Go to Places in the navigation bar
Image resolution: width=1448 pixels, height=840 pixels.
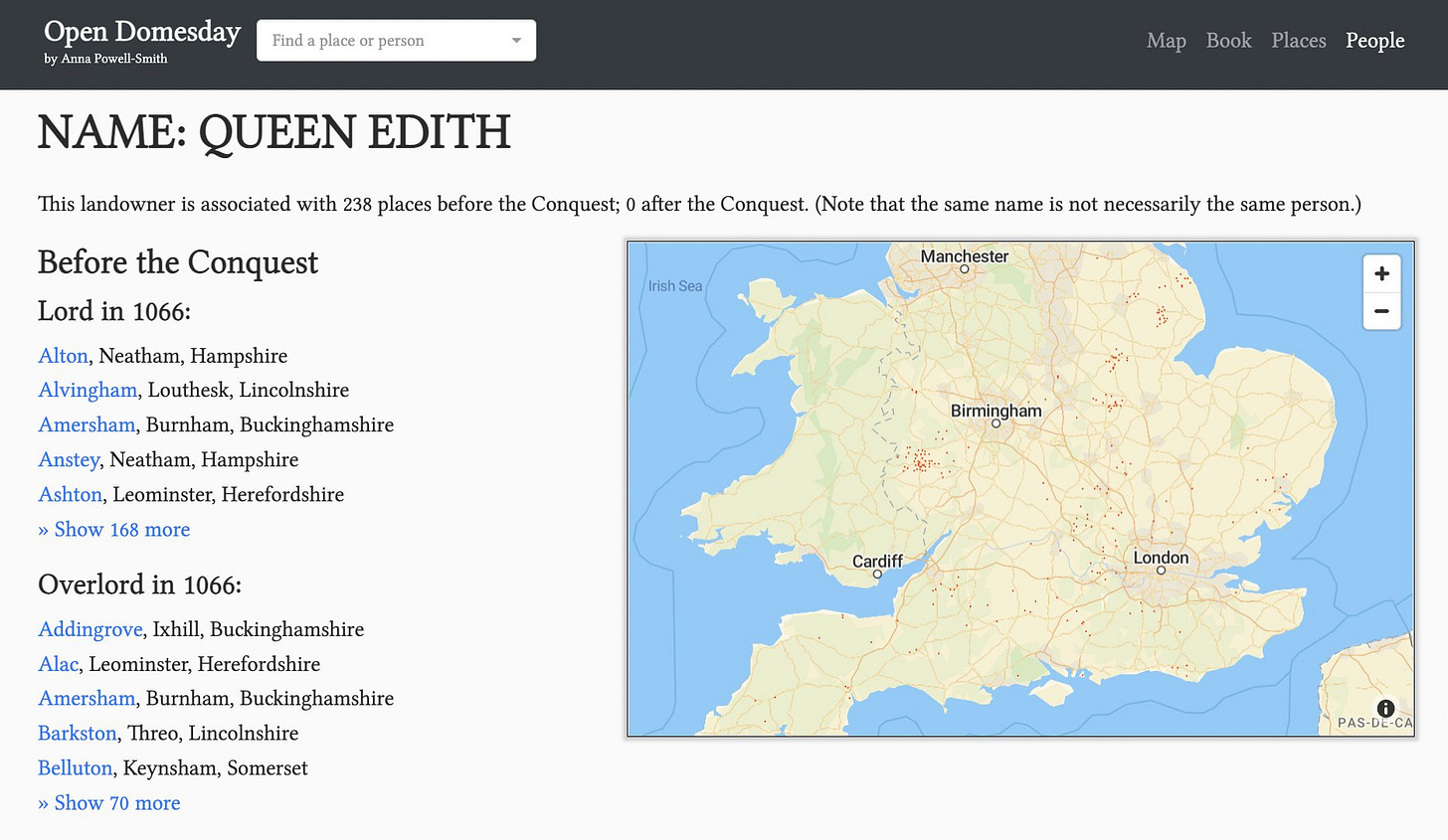(x=1299, y=41)
